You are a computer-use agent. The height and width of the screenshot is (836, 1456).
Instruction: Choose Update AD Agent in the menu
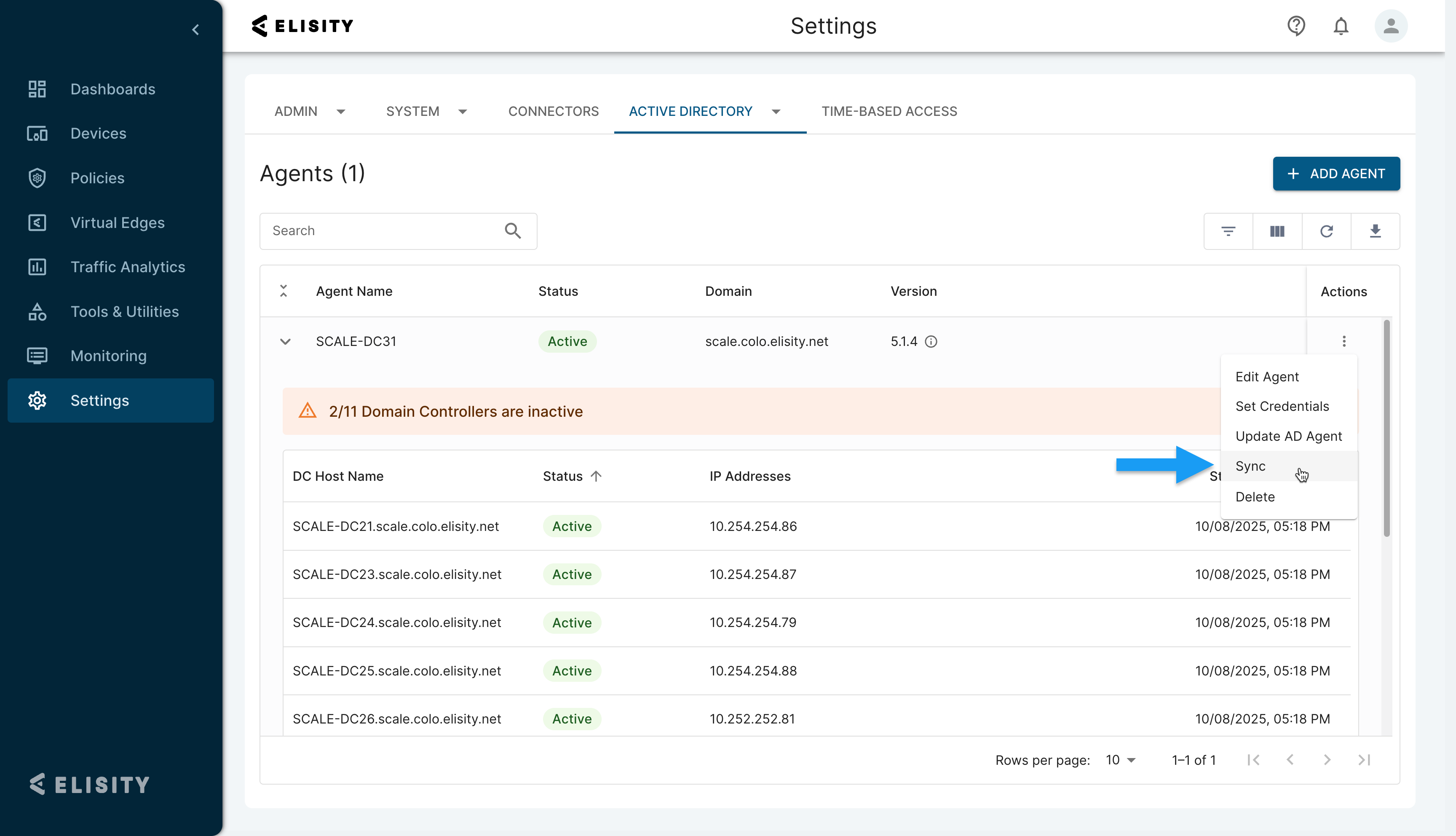[1289, 437]
